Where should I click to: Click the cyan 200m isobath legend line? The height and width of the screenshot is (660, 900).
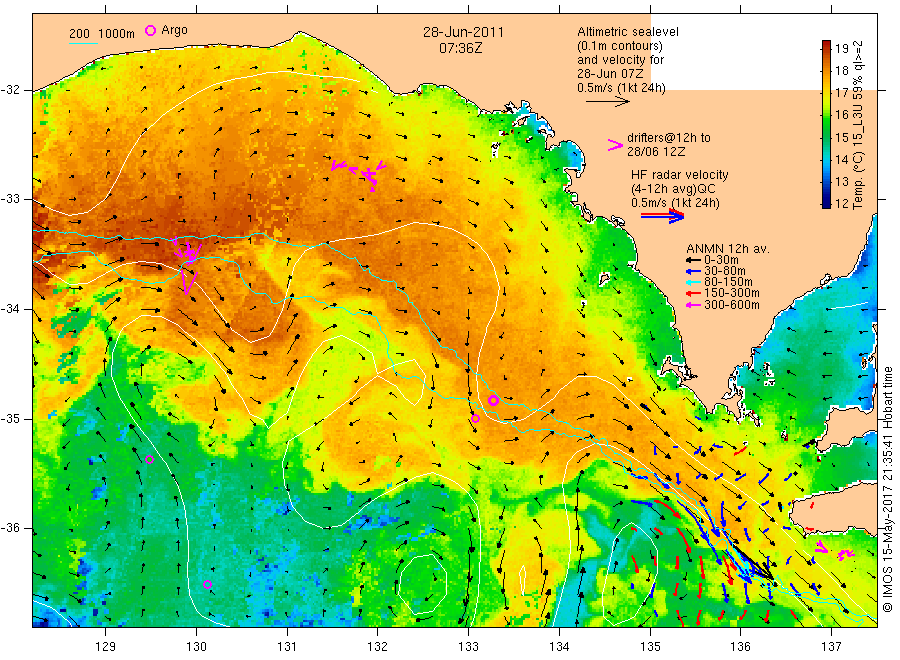pos(83,43)
